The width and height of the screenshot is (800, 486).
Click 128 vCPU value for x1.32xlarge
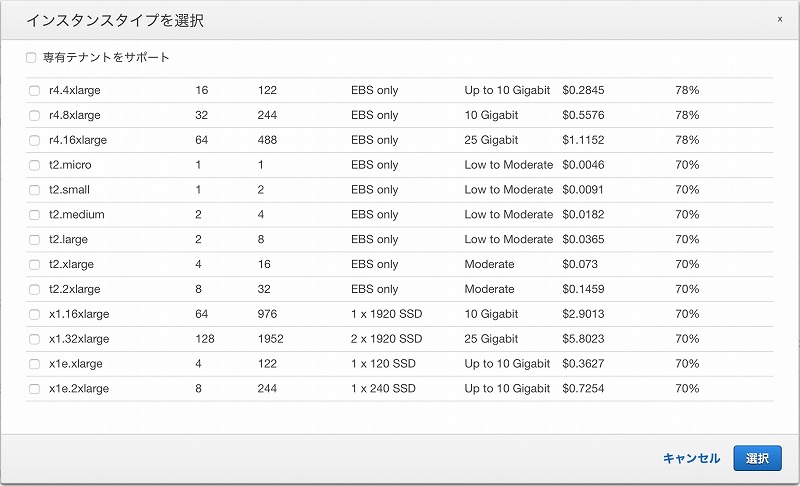pos(205,339)
